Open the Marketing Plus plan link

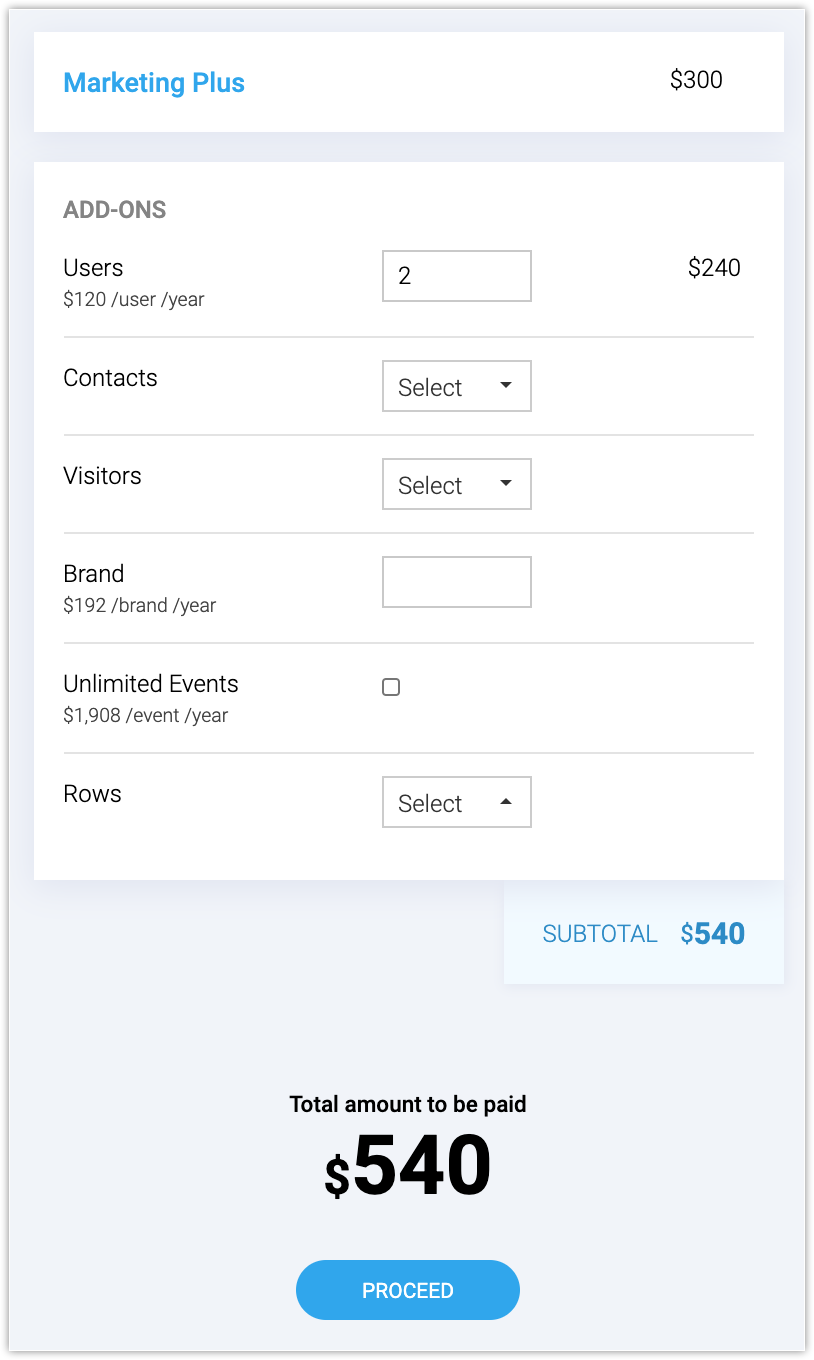[x=154, y=82]
